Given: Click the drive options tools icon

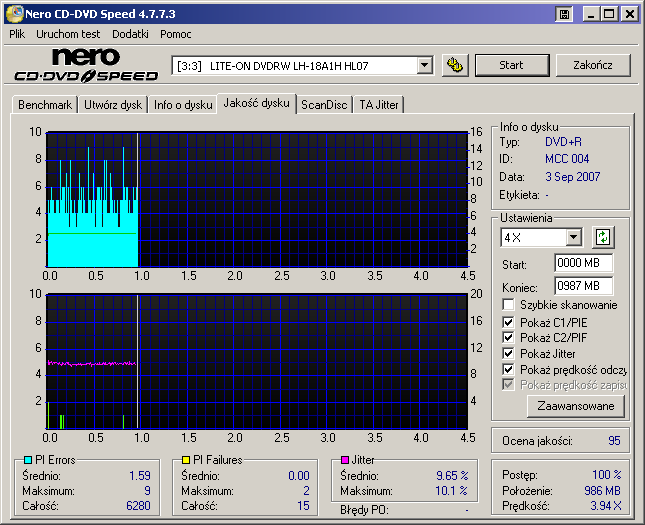Looking at the screenshot, I should [455, 65].
